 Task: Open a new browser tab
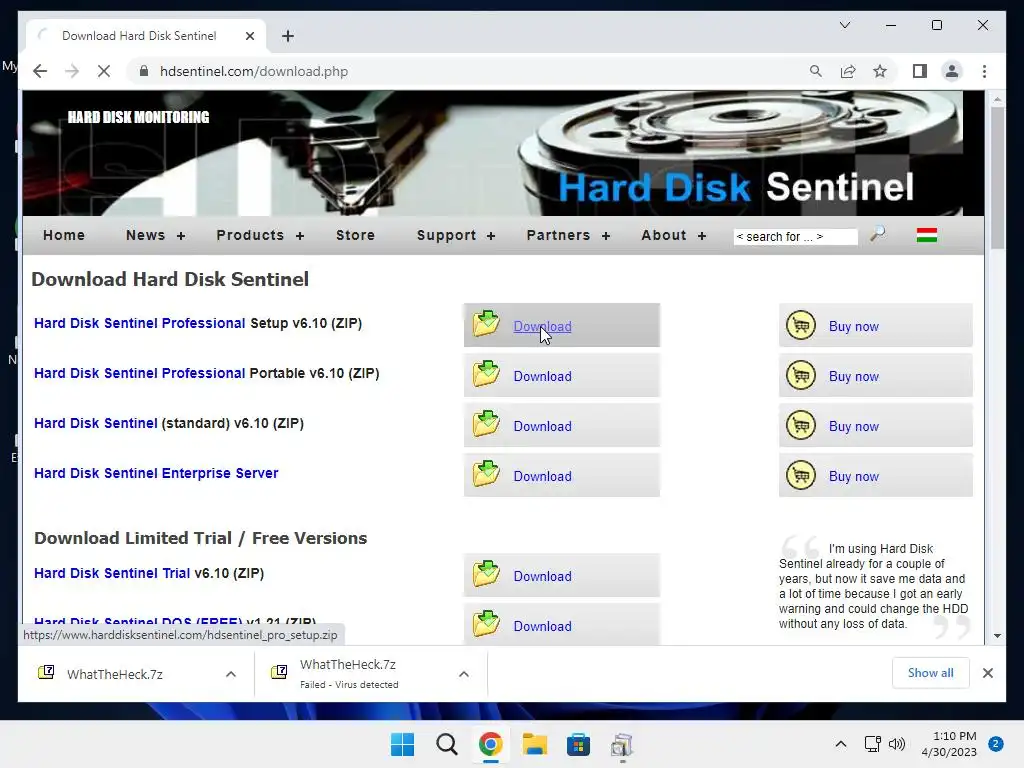coord(288,36)
